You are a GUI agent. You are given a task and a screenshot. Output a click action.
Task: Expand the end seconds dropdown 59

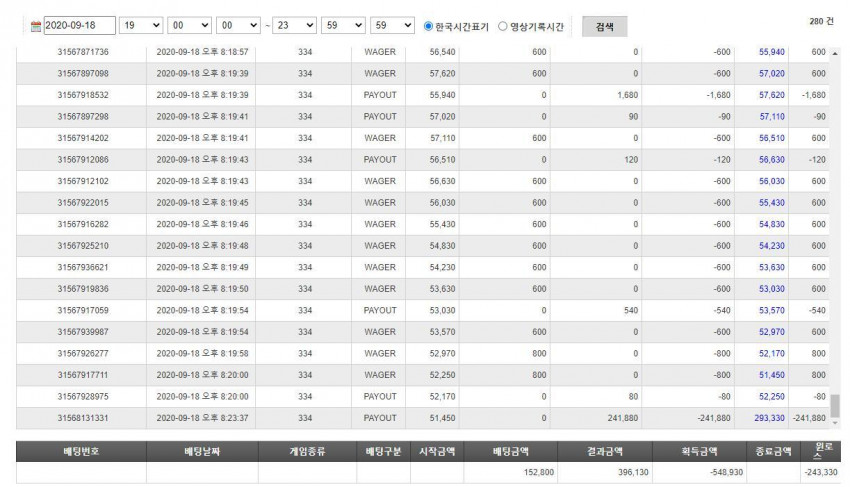pyautogui.click(x=392, y=25)
